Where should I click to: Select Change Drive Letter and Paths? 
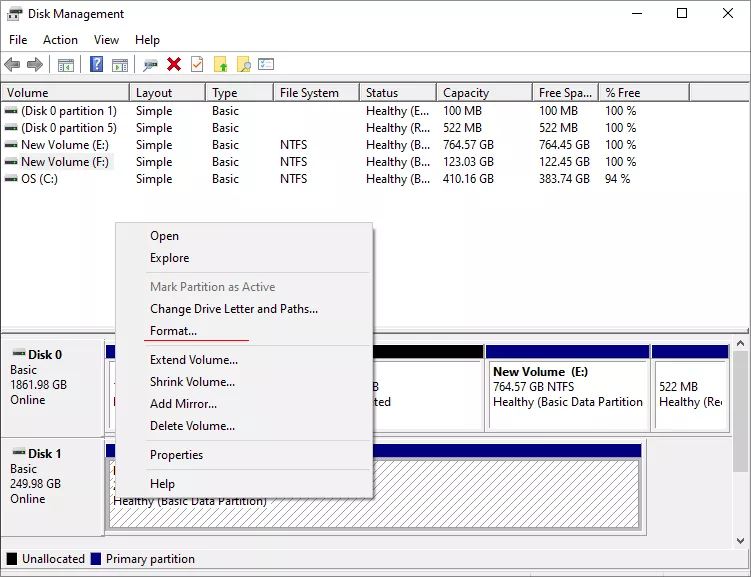pos(244,309)
